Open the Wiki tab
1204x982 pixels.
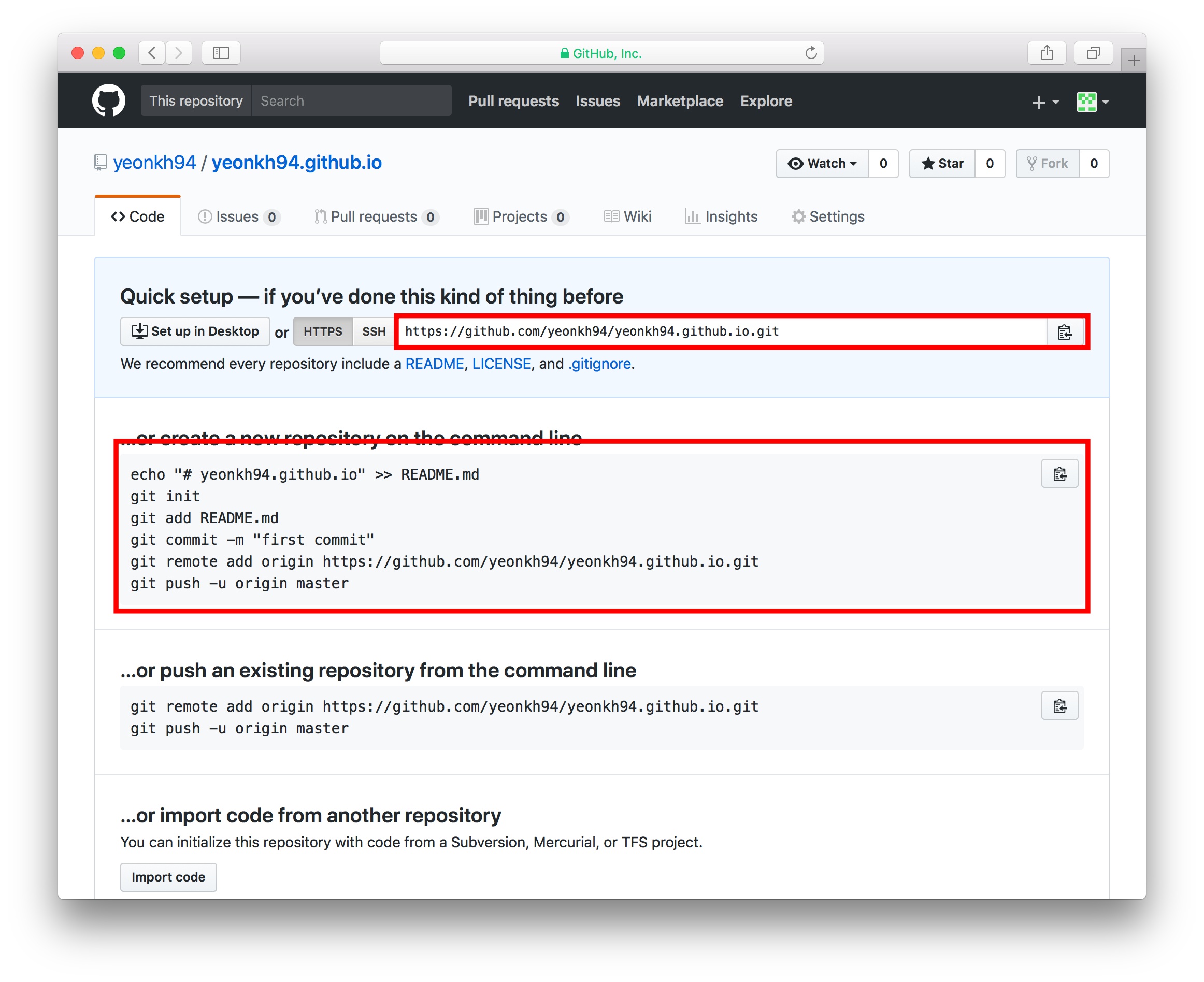point(627,216)
